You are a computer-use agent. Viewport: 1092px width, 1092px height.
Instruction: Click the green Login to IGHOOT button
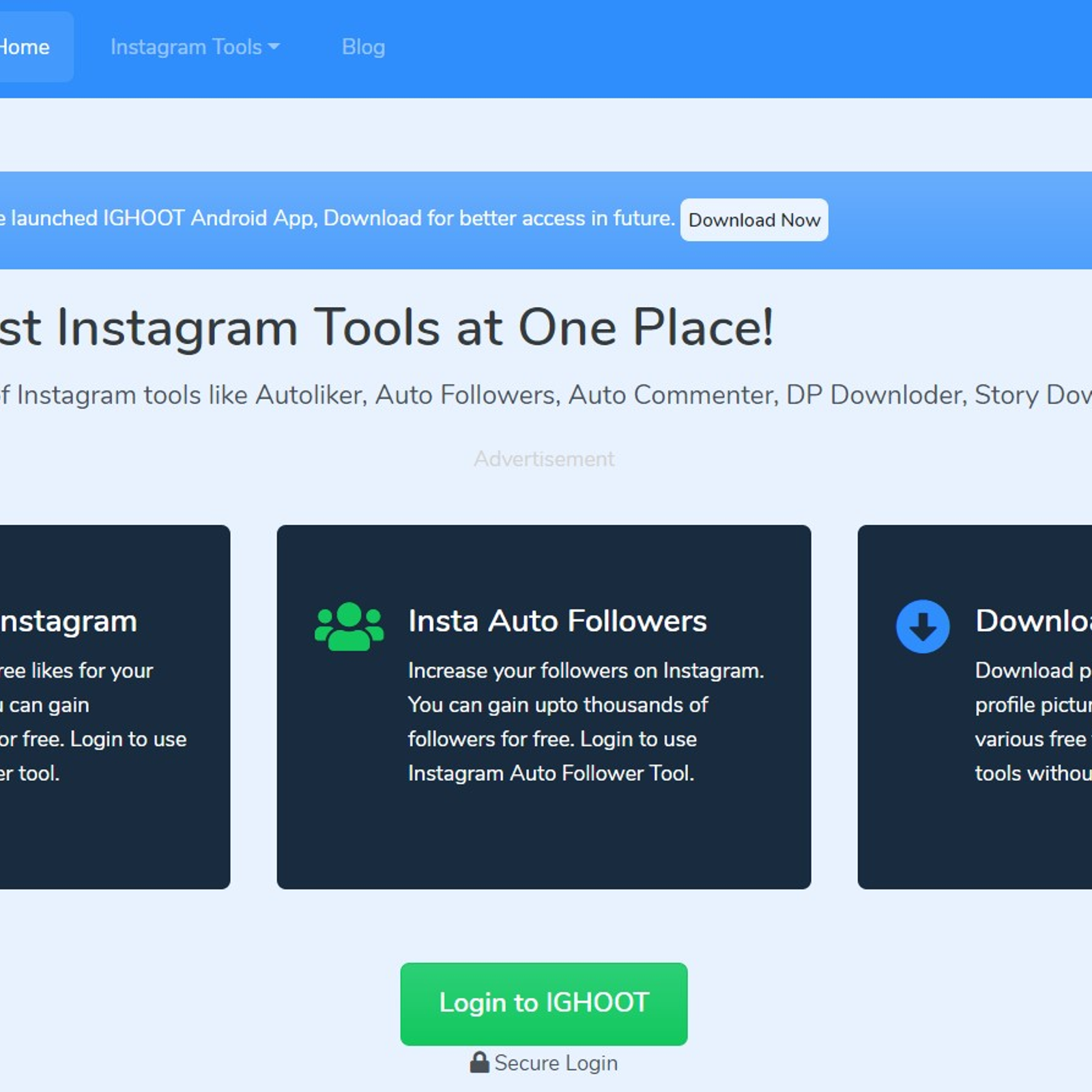pyautogui.click(x=543, y=1003)
